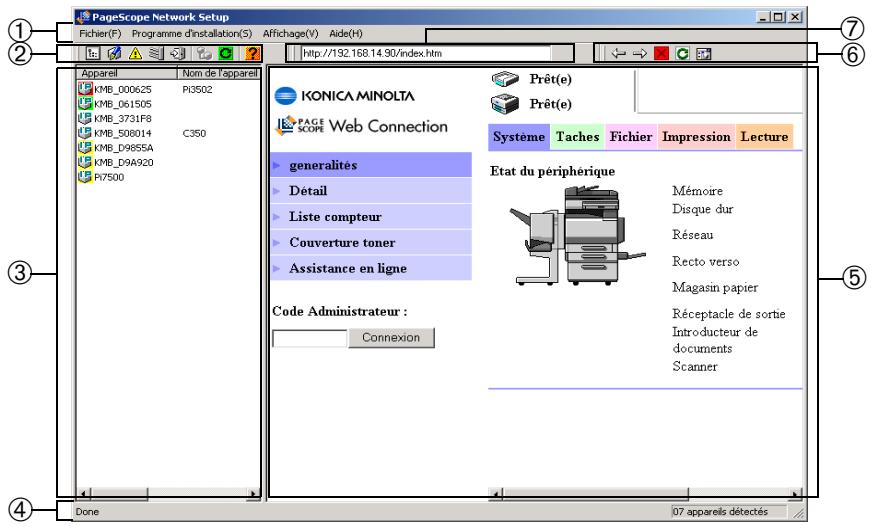
Task: Go forward with the right arrow icon
Action: (x=640, y=53)
